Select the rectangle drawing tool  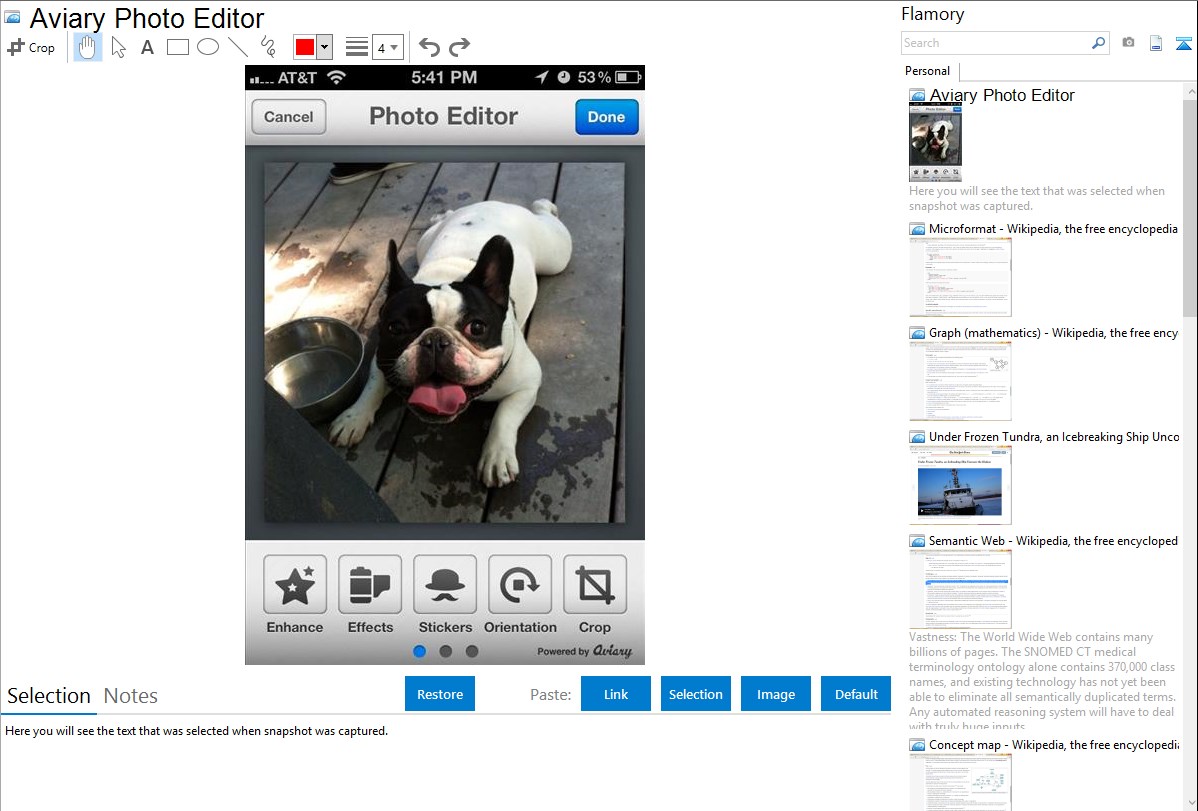point(177,47)
